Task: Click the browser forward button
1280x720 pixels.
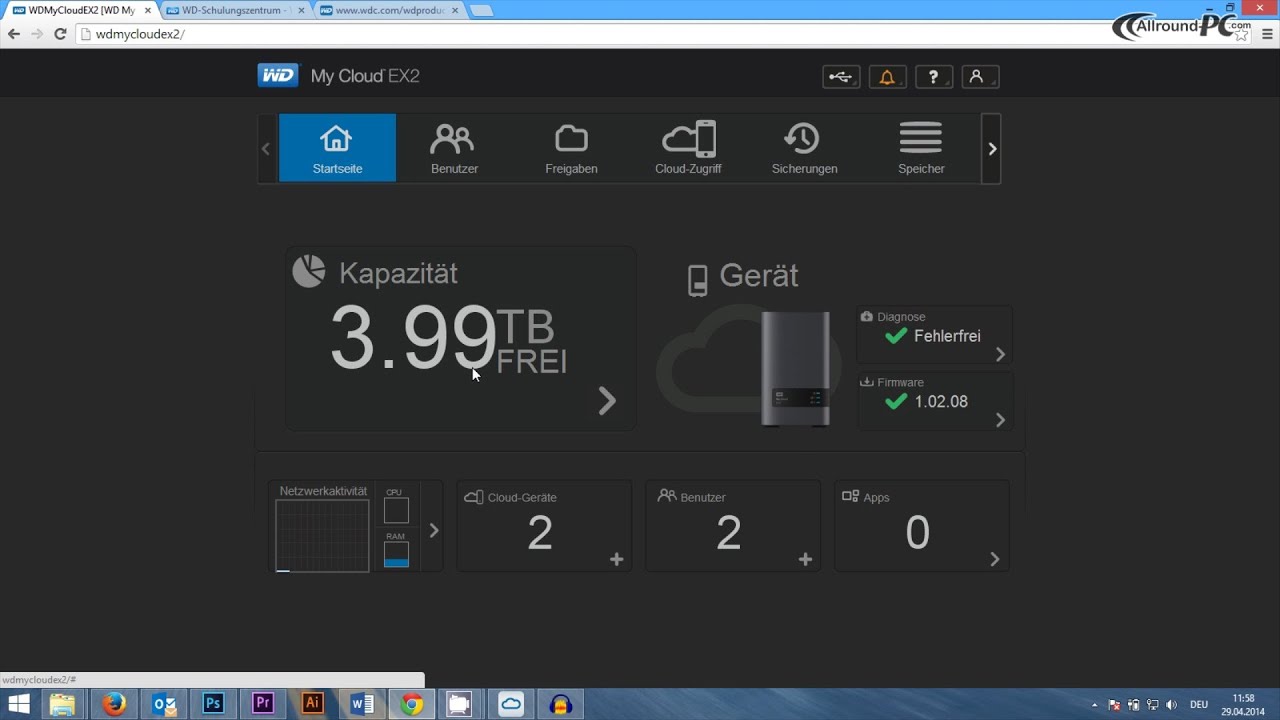Action: [x=37, y=34]
